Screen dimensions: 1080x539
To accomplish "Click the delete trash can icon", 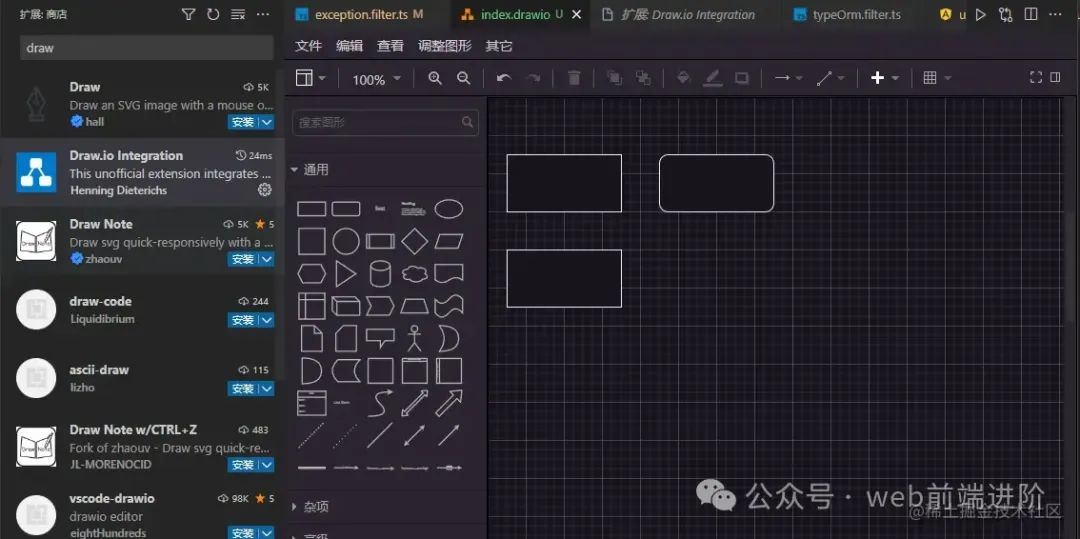I will (574, 78).
